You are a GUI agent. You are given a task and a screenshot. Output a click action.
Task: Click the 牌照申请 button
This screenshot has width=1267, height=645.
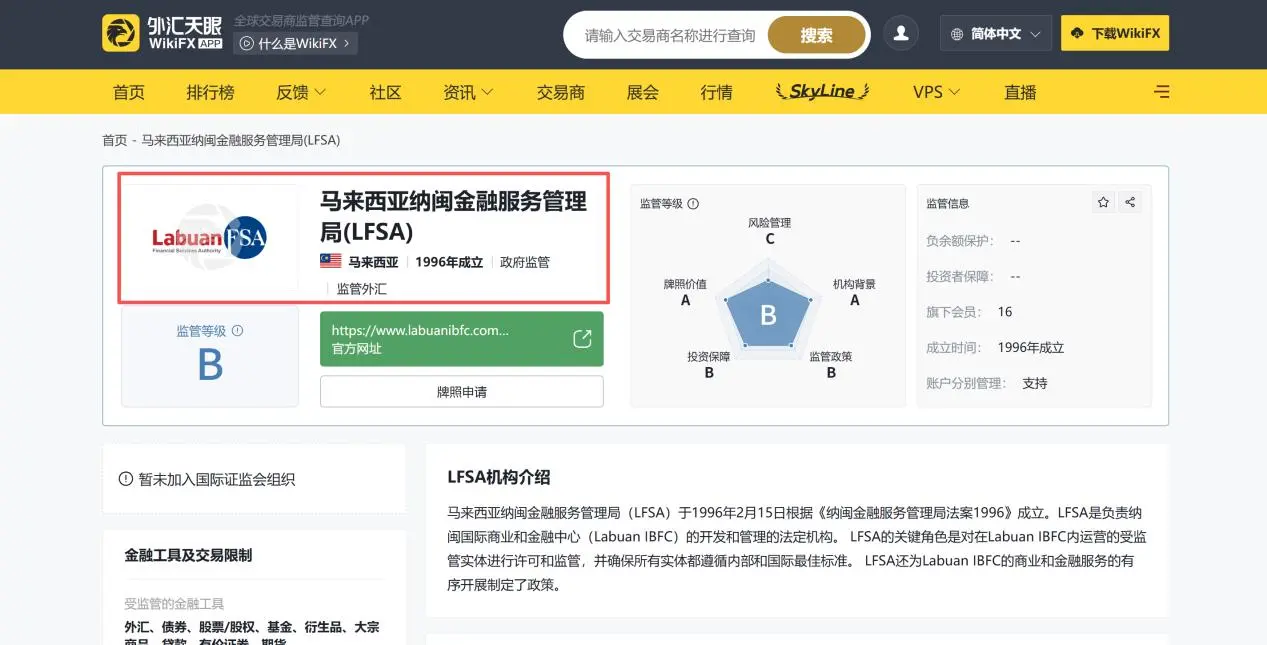tap(462, 392)
